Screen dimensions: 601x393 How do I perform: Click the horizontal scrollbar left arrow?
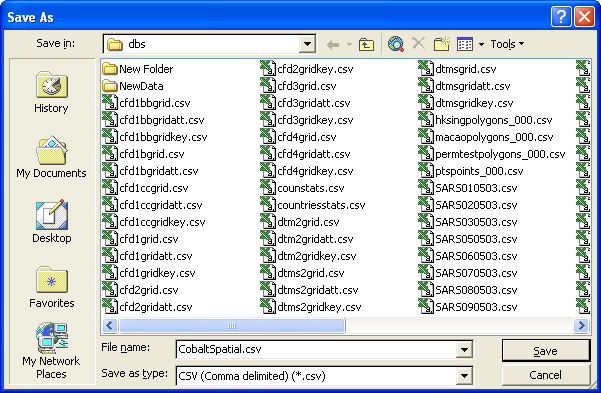point(110,326)
